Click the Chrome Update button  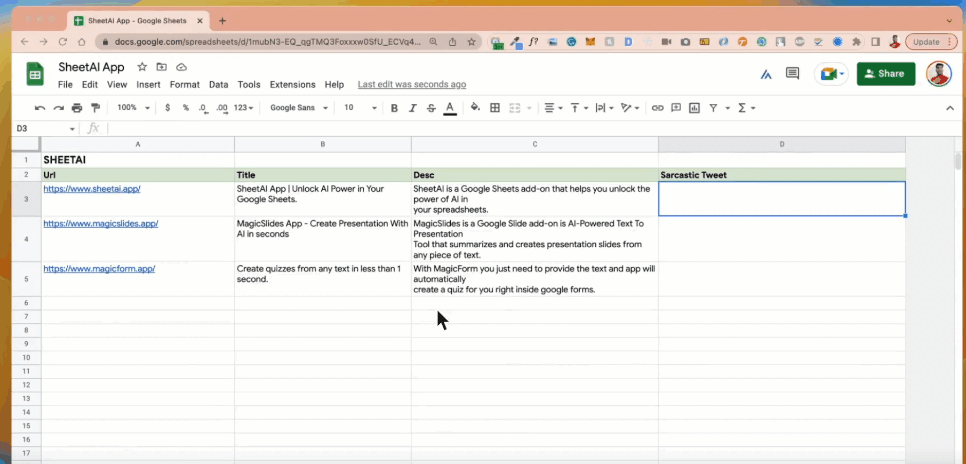[x=930, y=42]
